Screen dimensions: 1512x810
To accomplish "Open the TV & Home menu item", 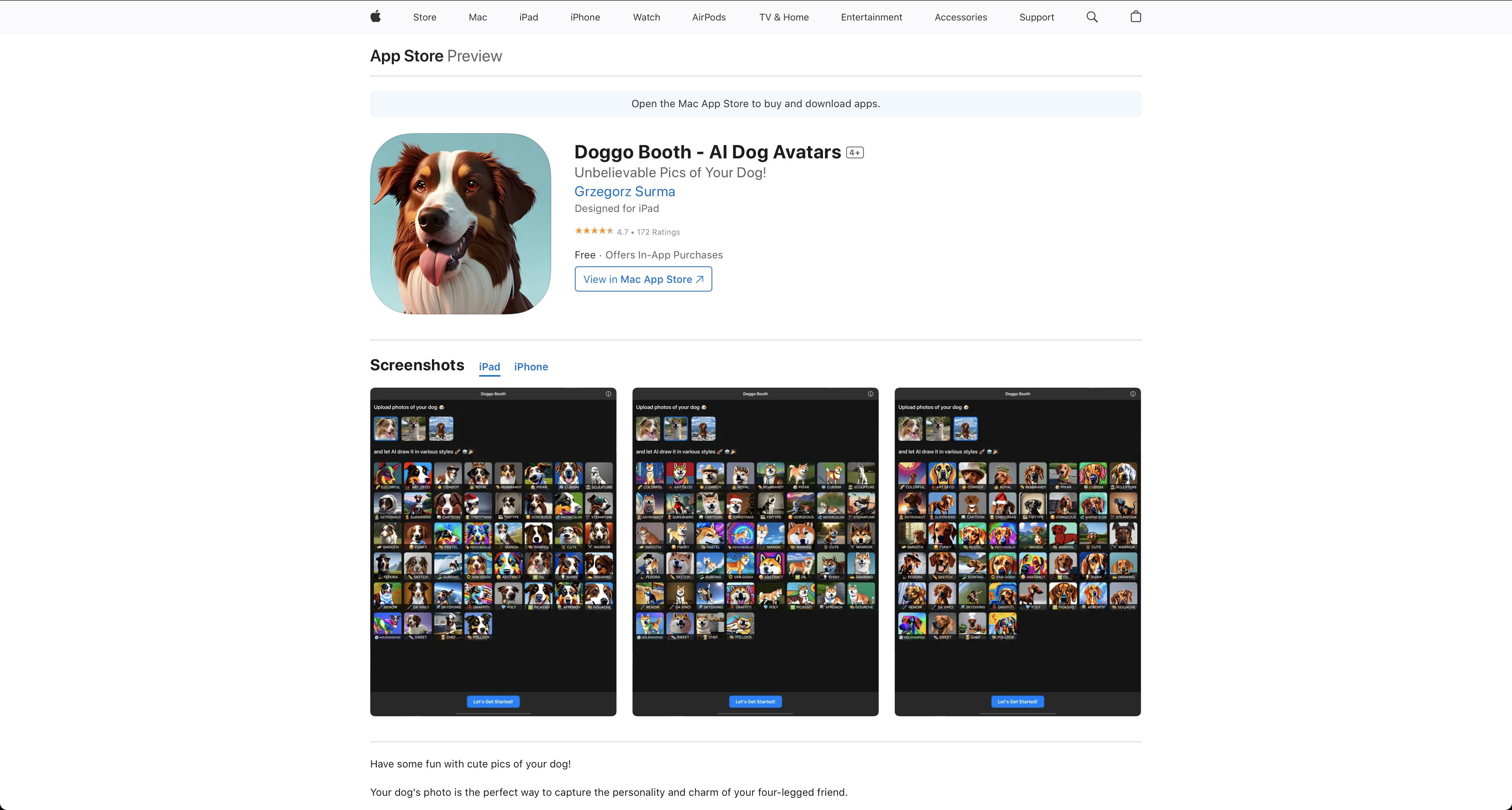I will 784,17.
